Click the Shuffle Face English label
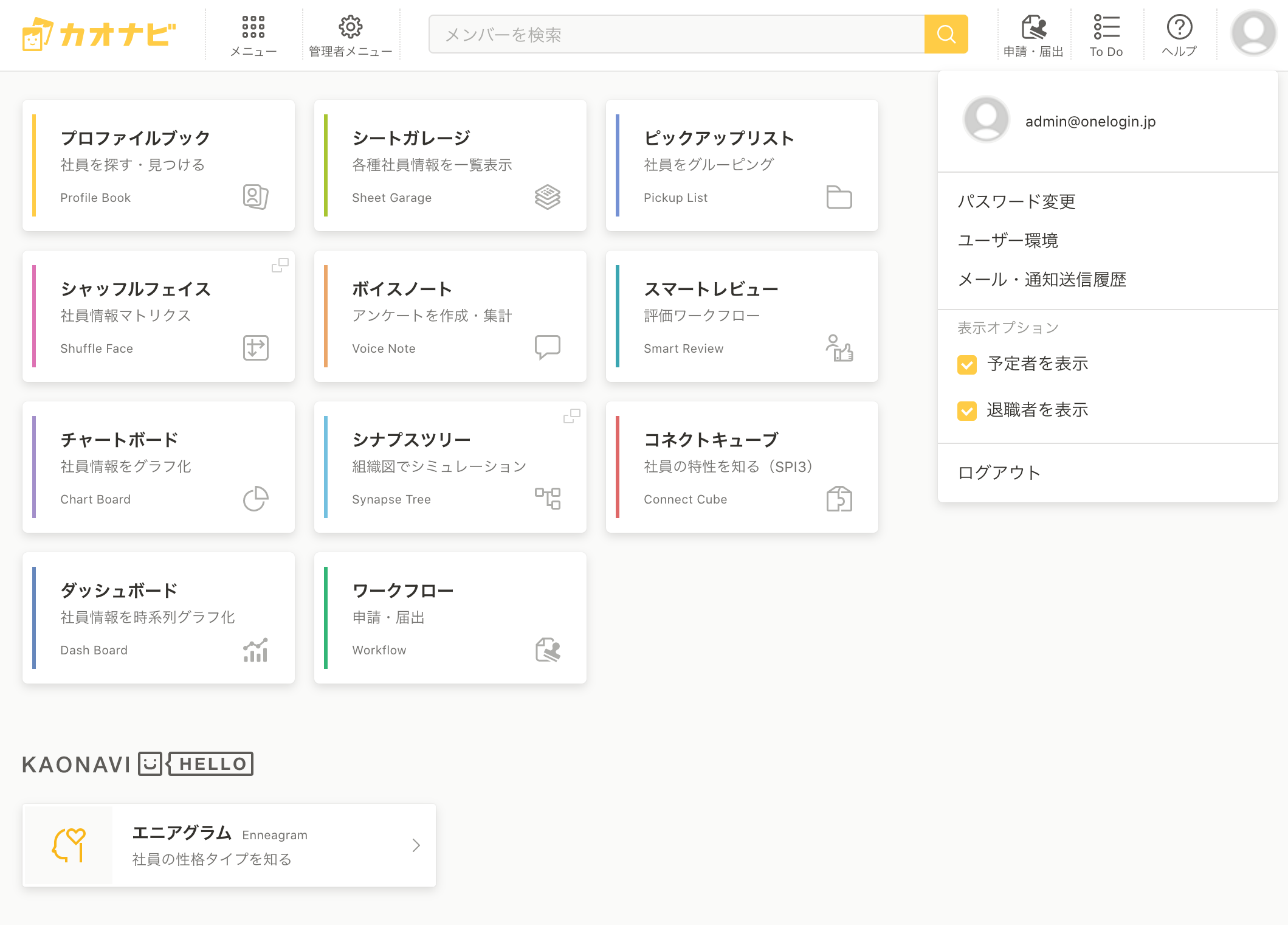 96,348
